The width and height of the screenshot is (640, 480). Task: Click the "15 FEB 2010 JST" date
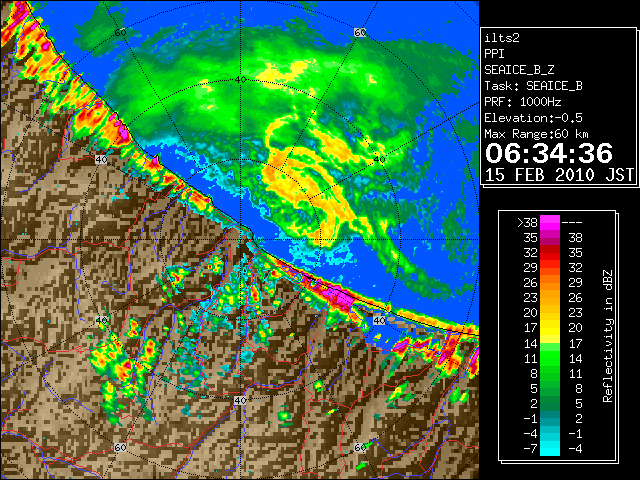coord(559,175)
